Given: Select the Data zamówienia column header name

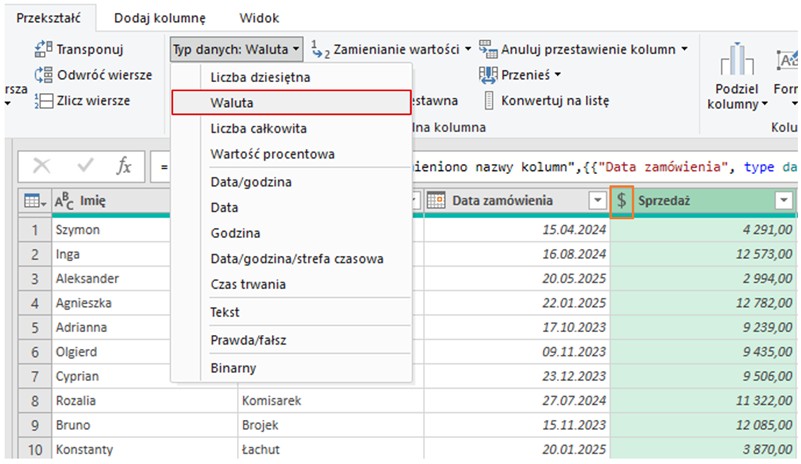Looking at the screenshot, I should [x=502, y=200].
